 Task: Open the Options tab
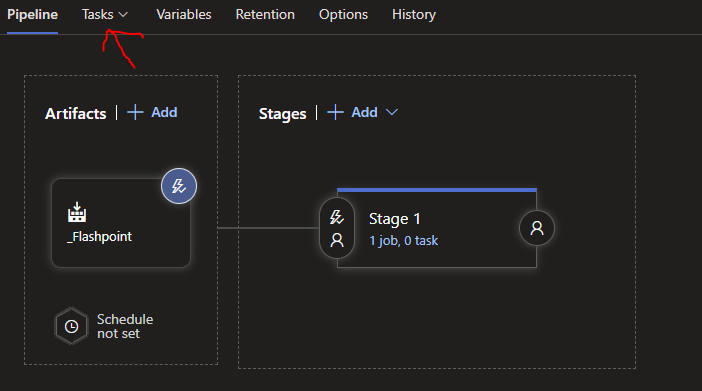click(x=343, y=15)
